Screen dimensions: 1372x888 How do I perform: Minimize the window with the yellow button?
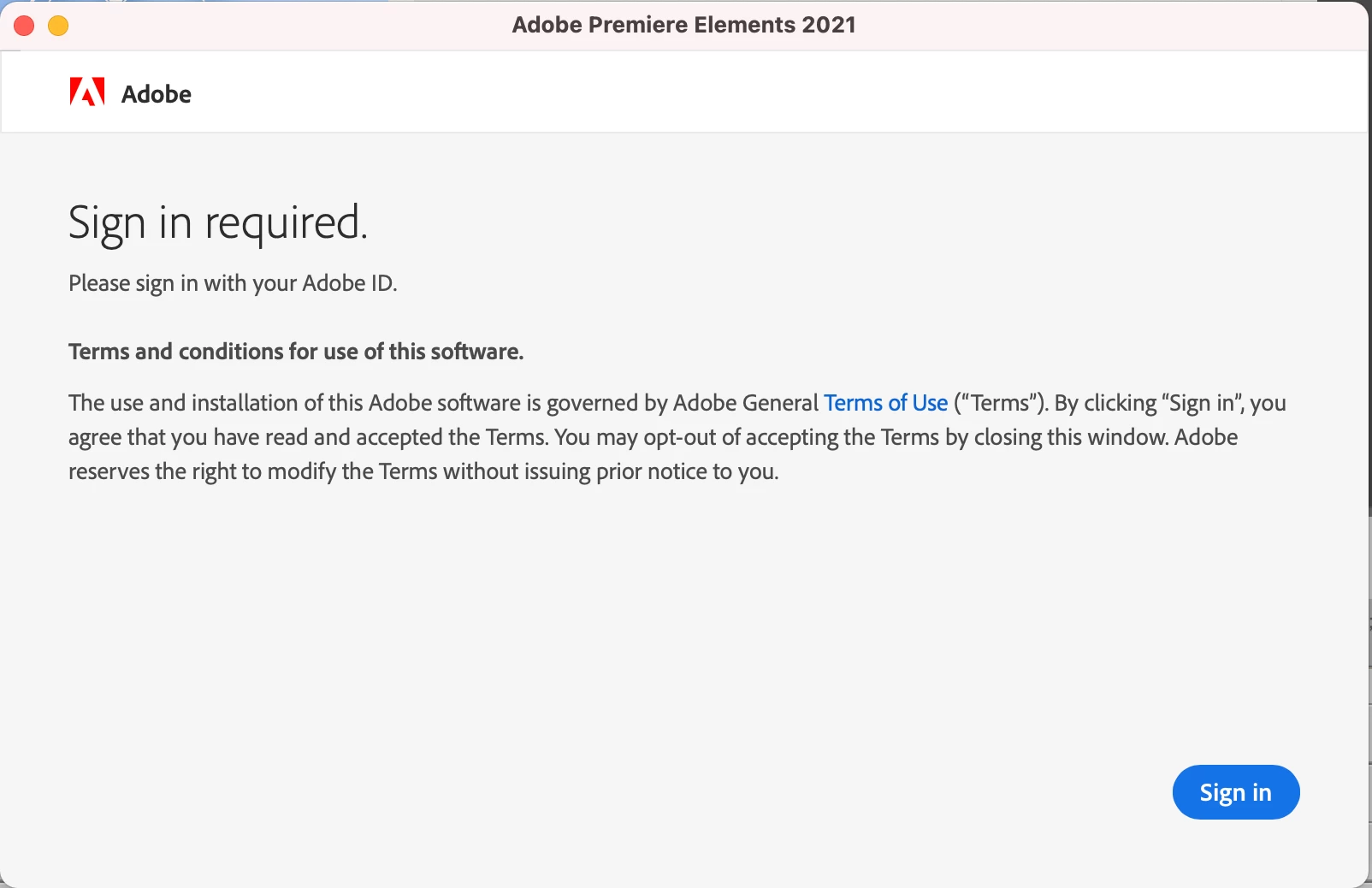click(58, 26)
